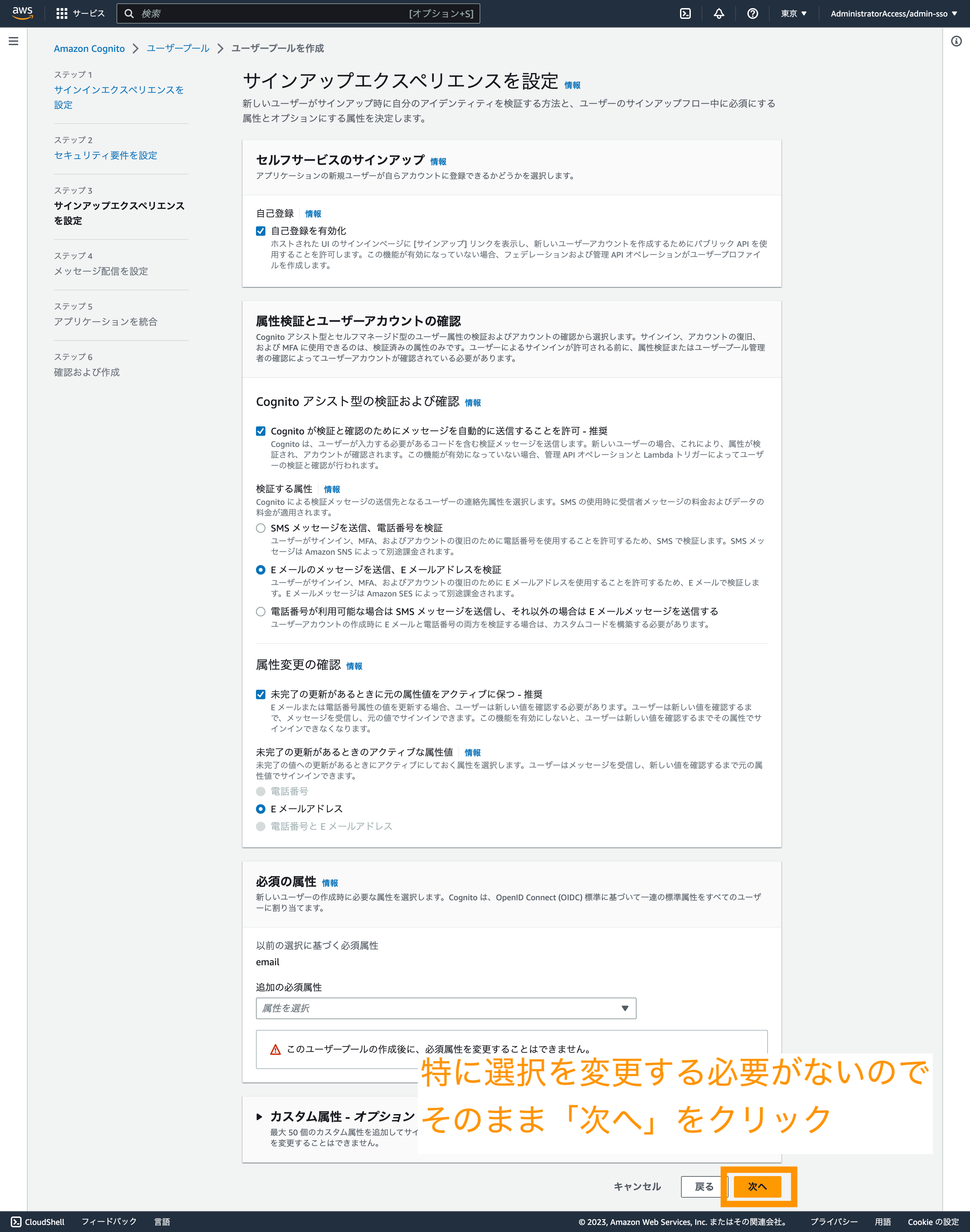This screenshot has height=1232, width=970.
Task: Open CloudShell icon in top navigation bar
Action: pos(685,13)
